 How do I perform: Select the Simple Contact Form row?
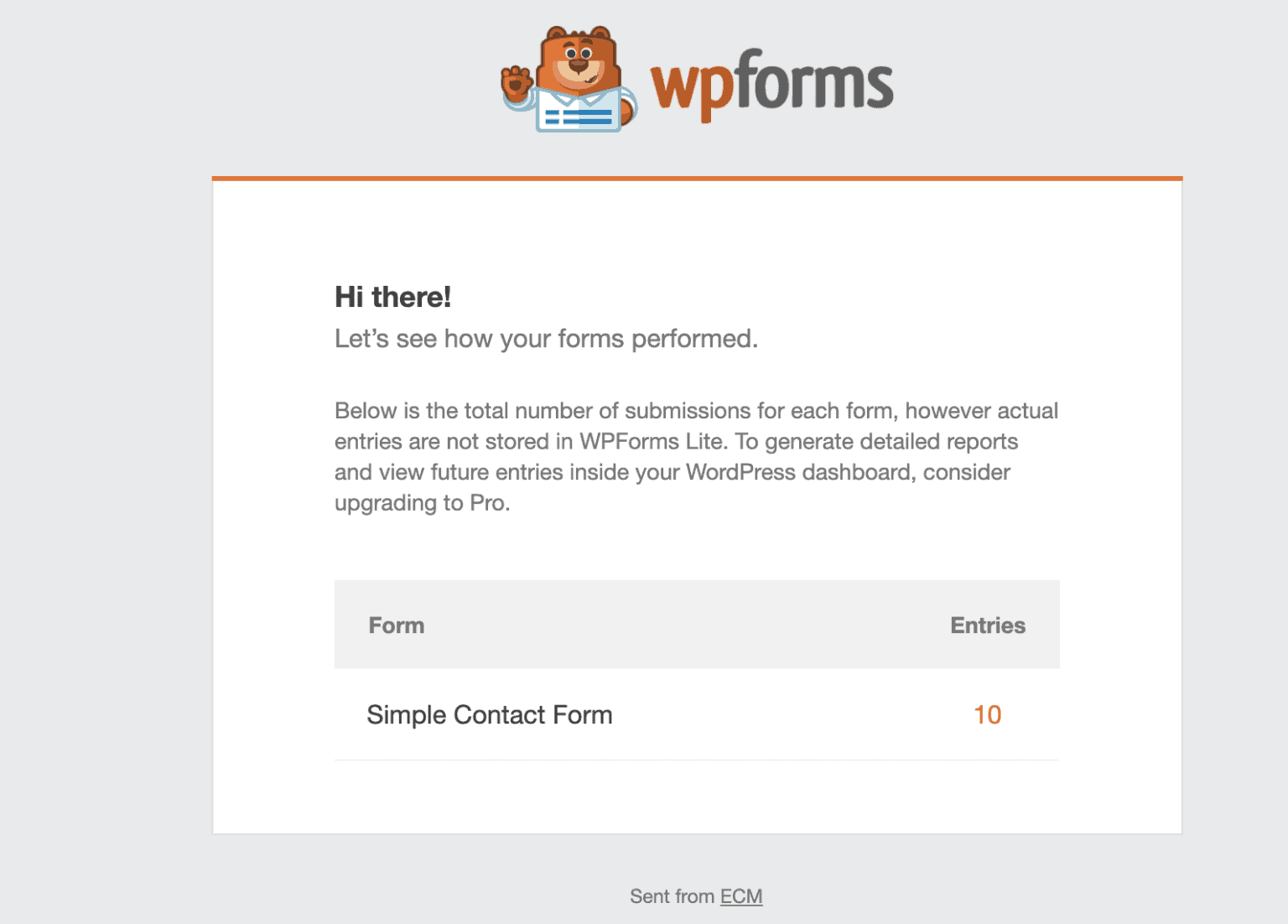click(490, 715)
